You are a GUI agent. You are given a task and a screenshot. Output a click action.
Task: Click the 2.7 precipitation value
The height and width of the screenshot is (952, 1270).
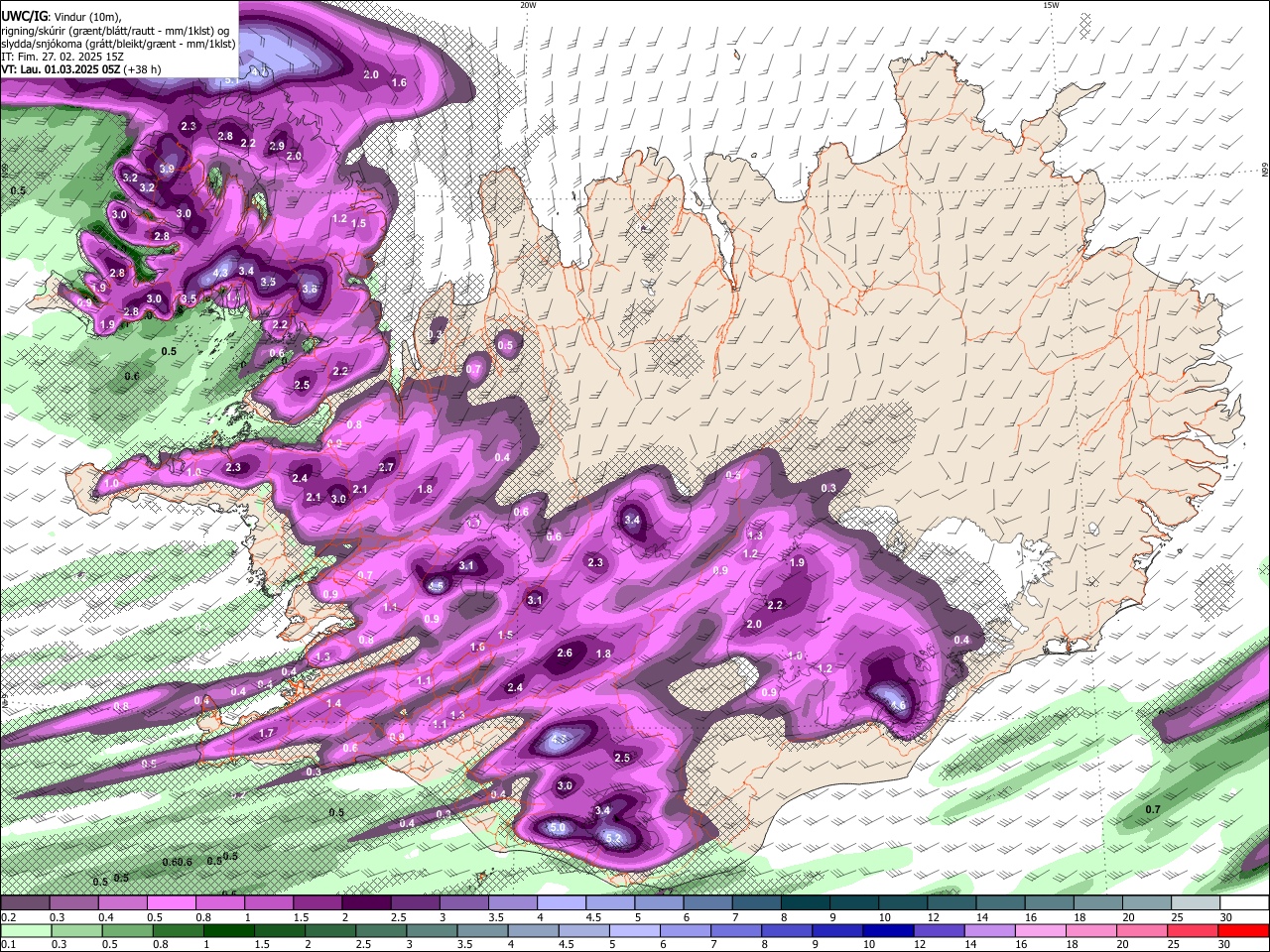pos(387,467)
